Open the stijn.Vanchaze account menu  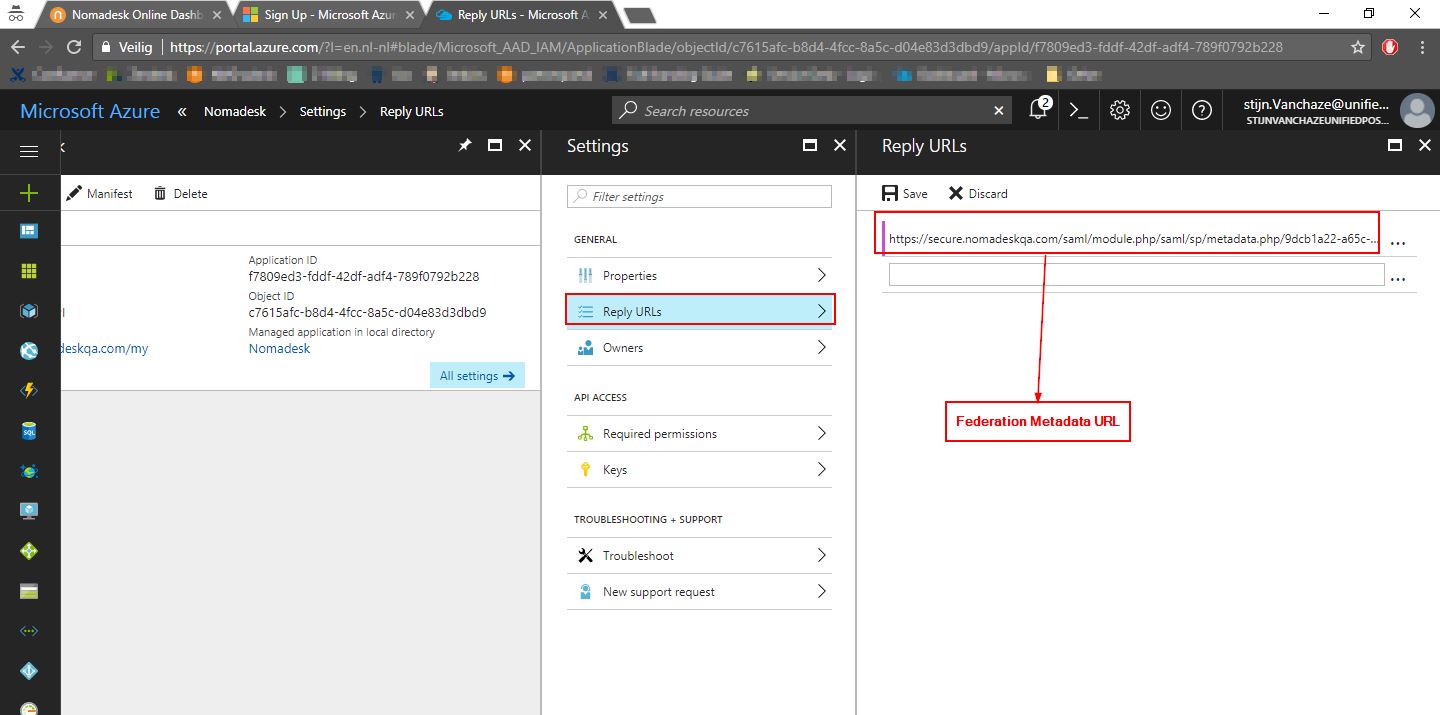tap(1339, 111)
